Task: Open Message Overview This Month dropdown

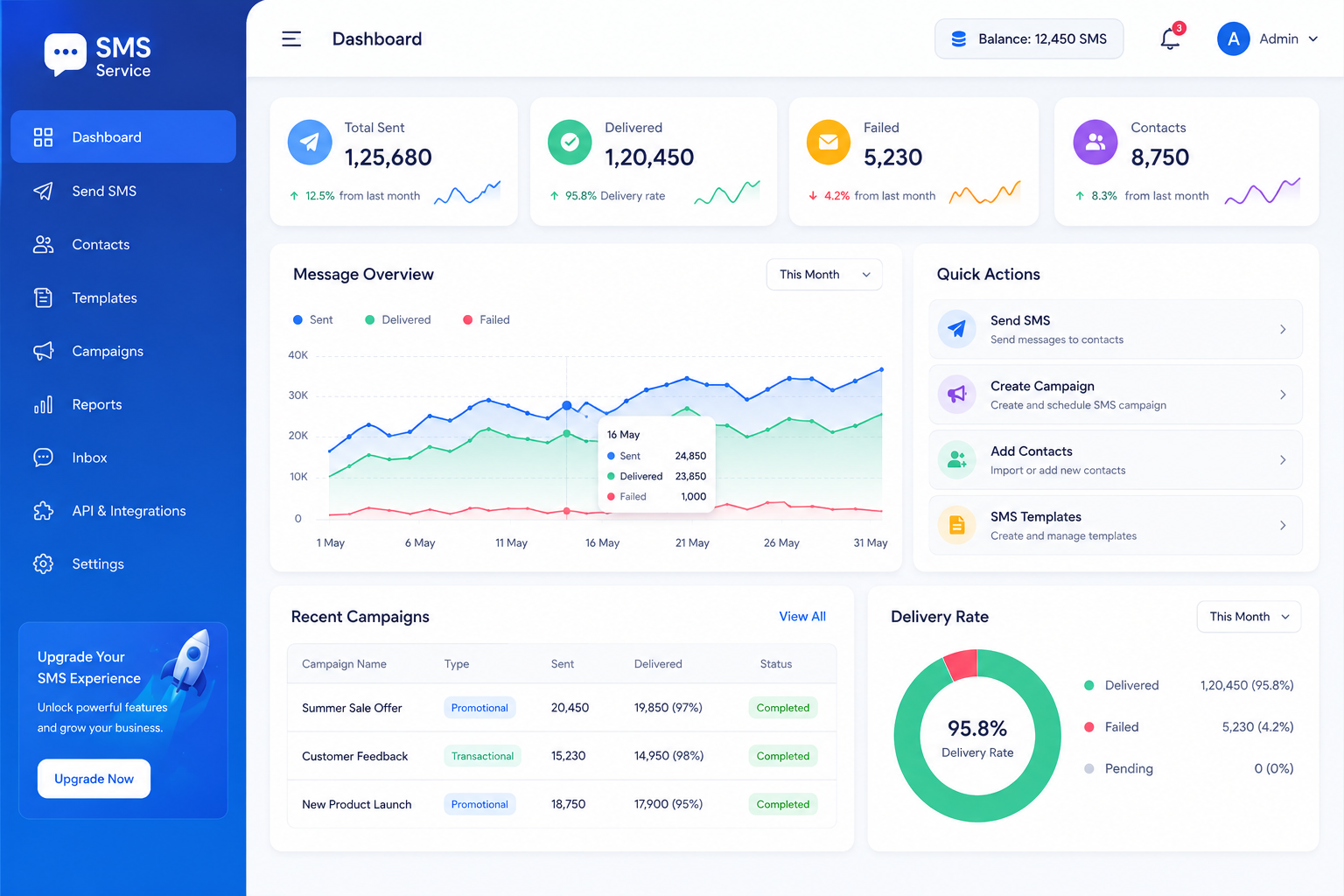Action: pyautogui.click(x=824, y=275)
